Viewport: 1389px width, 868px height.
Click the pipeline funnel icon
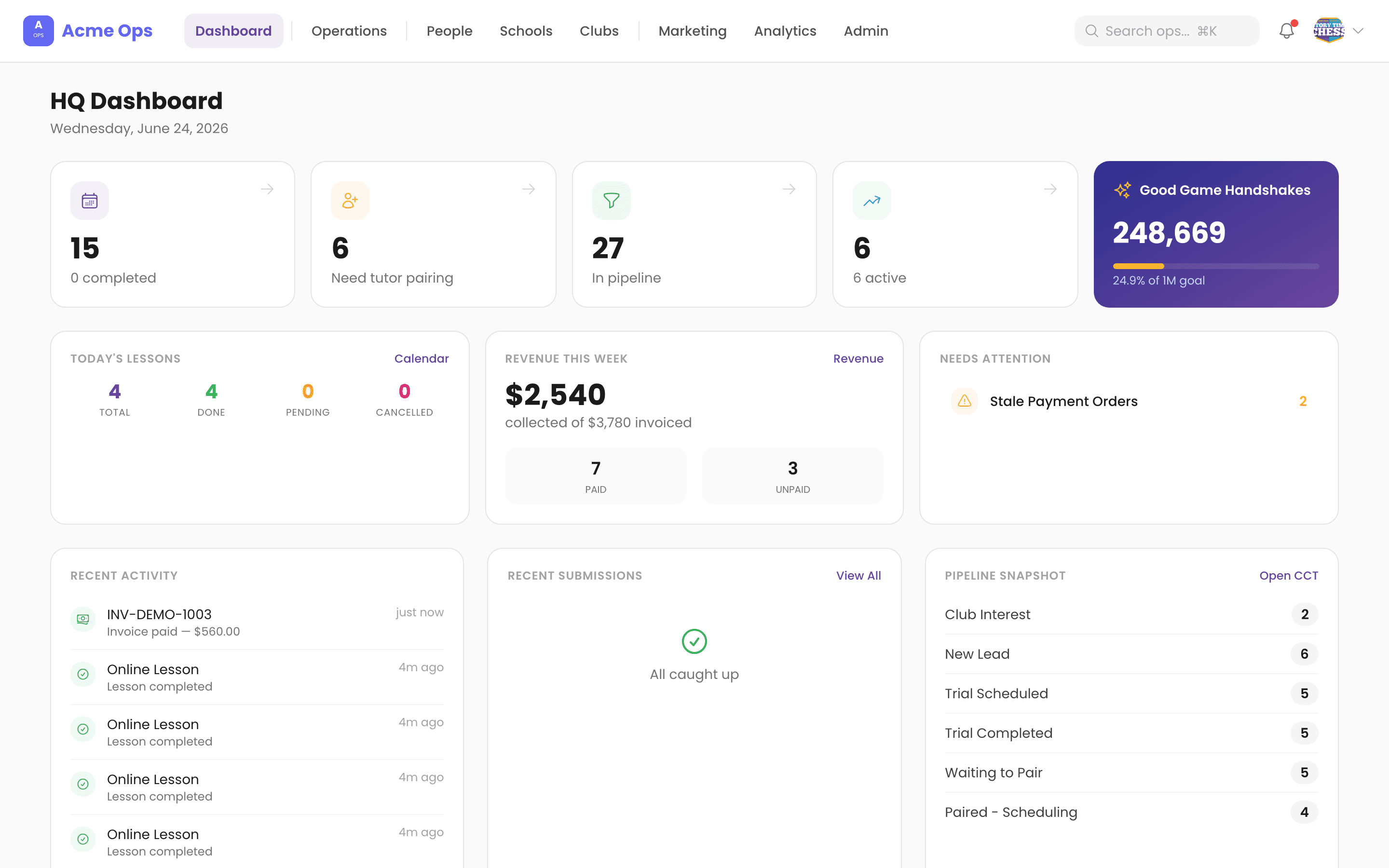tap(611, 201)
